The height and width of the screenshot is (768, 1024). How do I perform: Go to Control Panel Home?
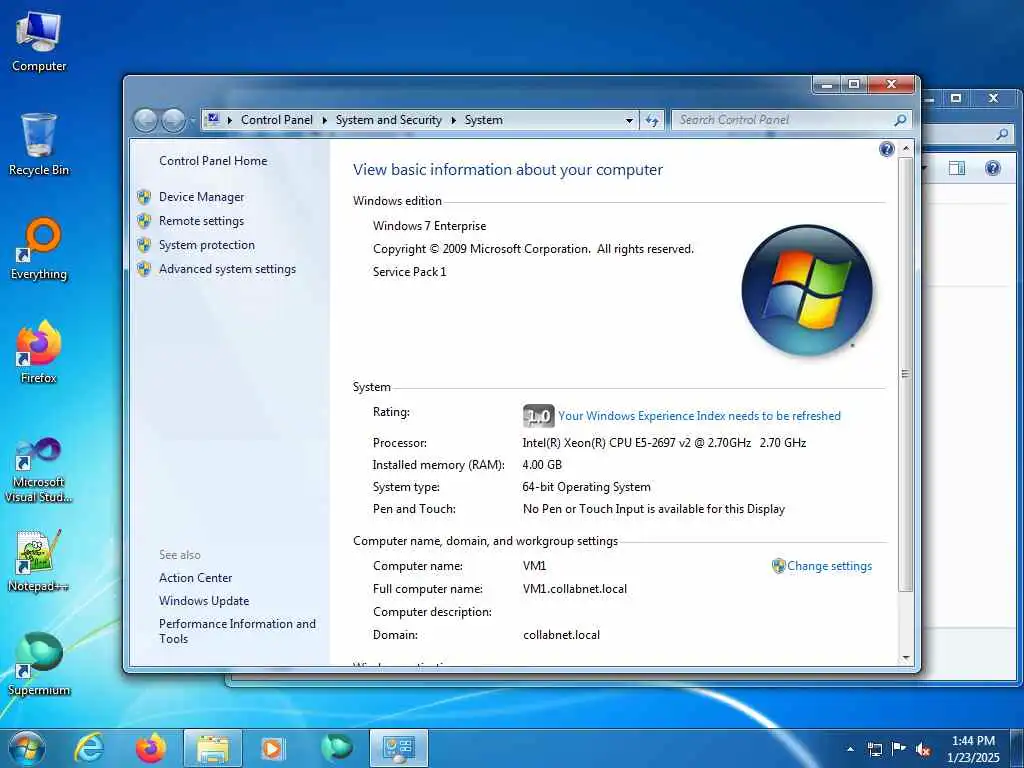[213, 161]
